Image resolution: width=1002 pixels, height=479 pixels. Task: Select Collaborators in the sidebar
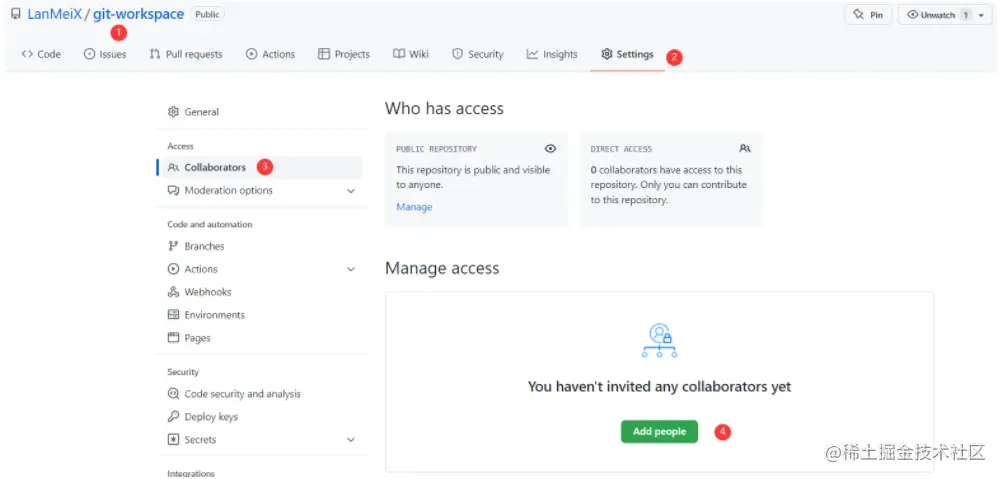(259, 167)
